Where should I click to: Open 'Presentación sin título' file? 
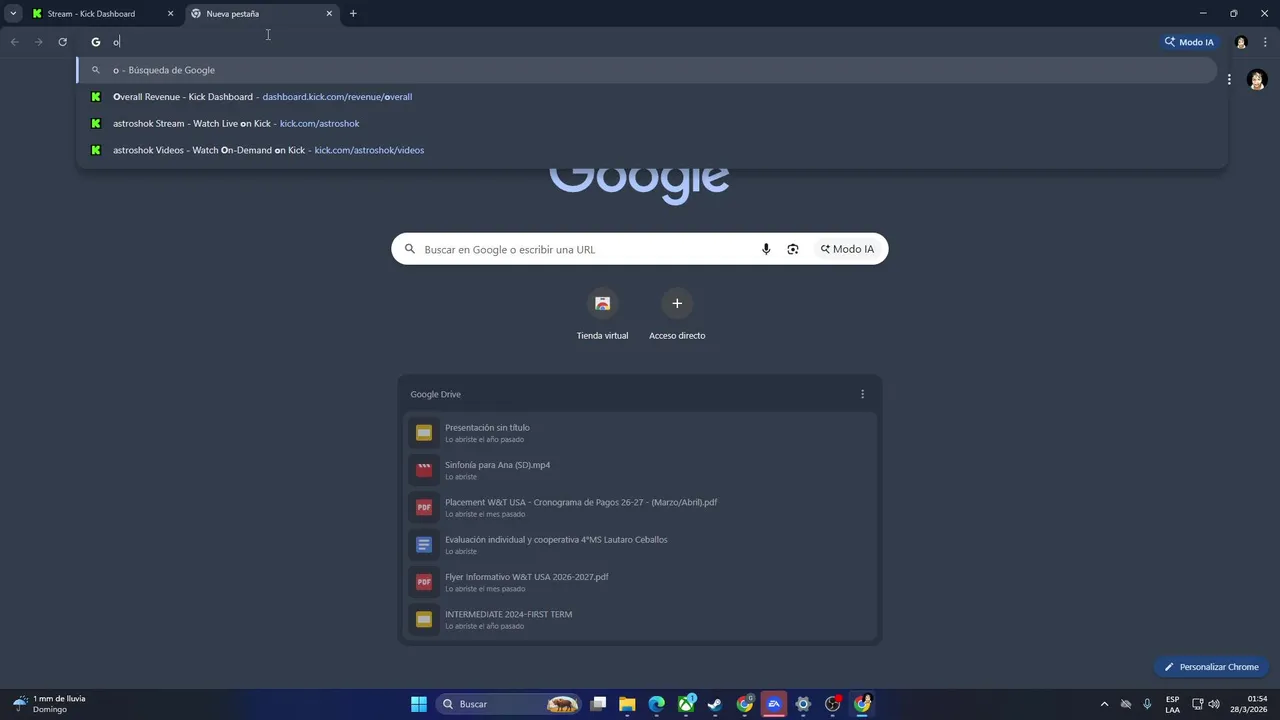(640, 433)
